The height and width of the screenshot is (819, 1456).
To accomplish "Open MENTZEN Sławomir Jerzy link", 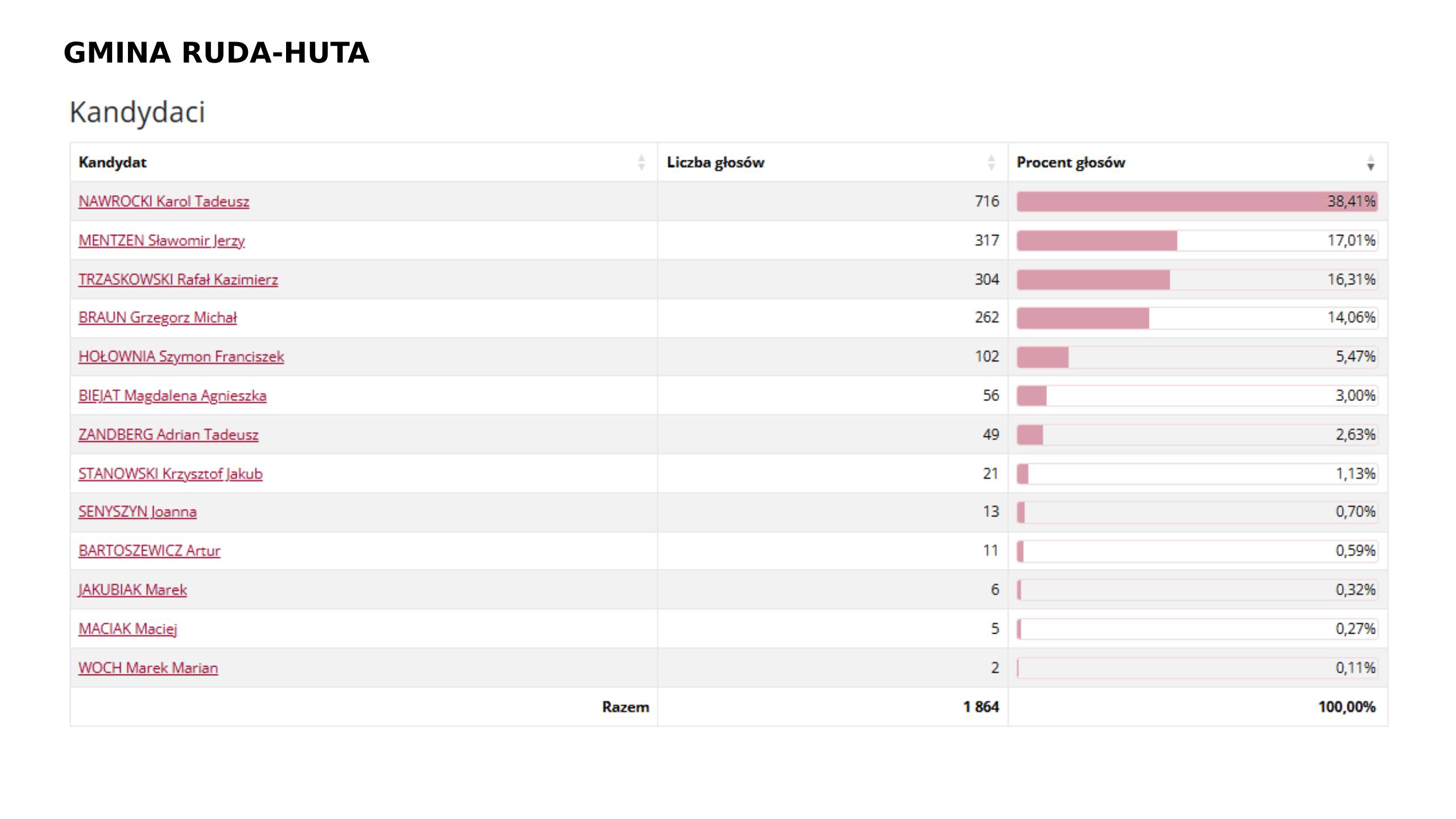I will click(162, 241).
